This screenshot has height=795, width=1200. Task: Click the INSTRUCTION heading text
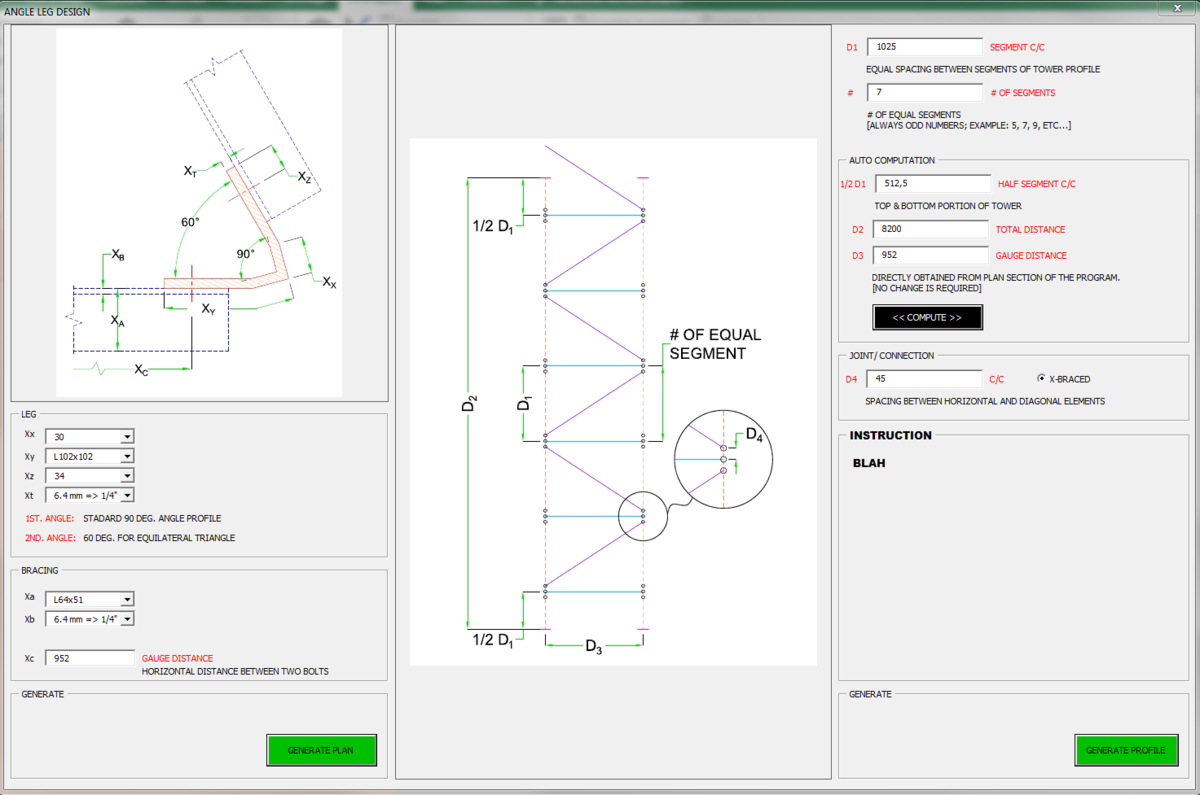point(890,436)
